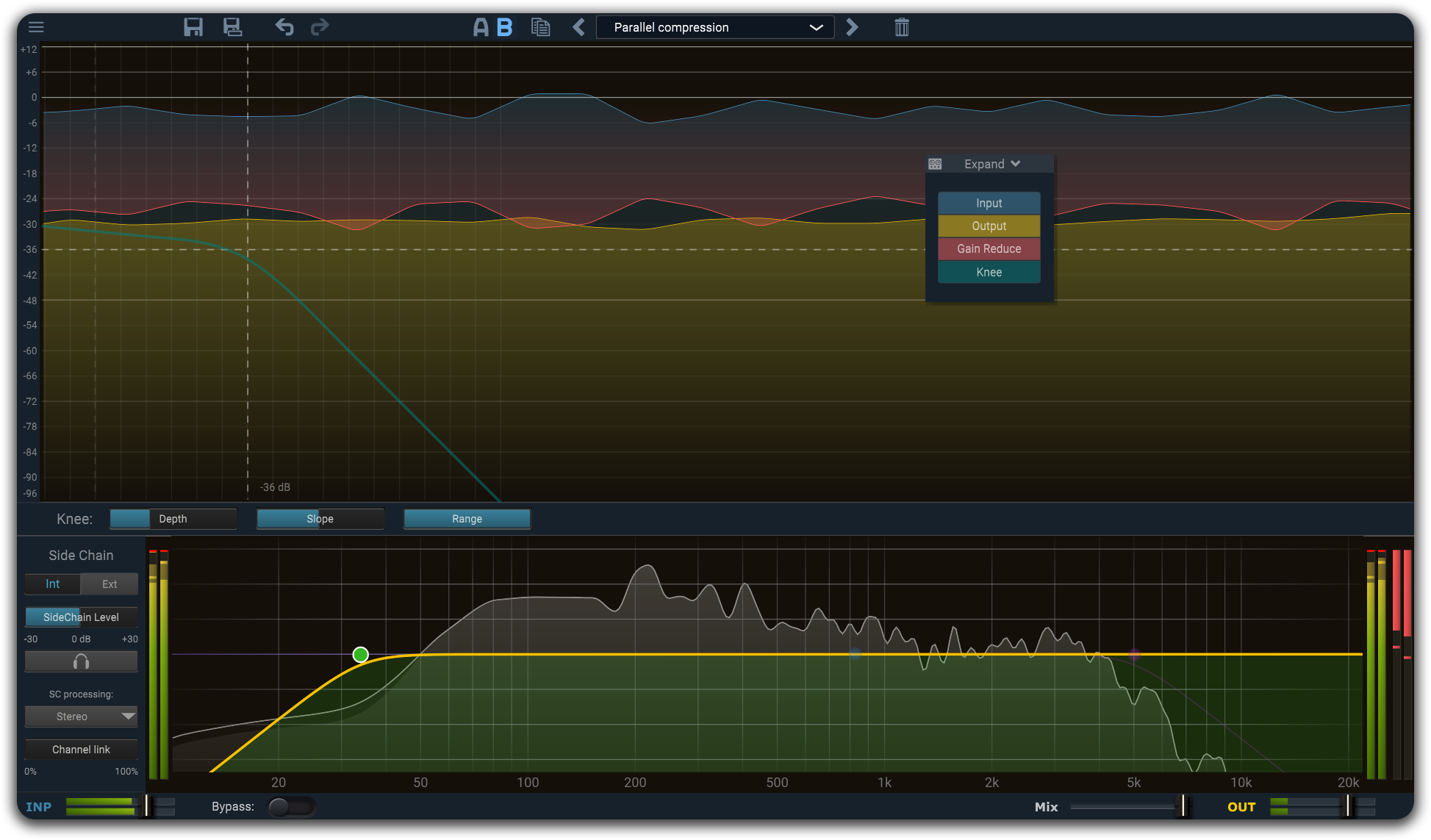Viewport: 1431px width, 840px height.
Task: Expand the legend dropdown overlay
Action: point(990,163)
